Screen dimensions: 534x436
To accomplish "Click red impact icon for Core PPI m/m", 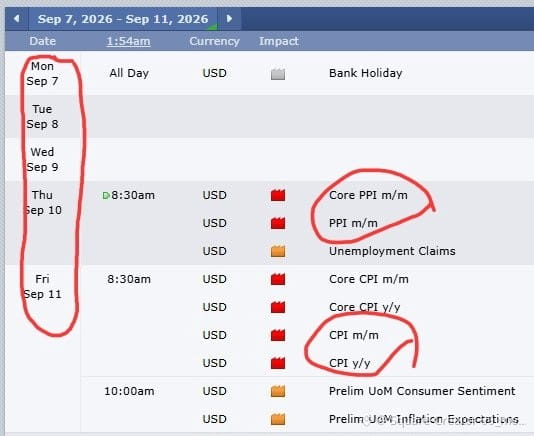I will 278,195.
